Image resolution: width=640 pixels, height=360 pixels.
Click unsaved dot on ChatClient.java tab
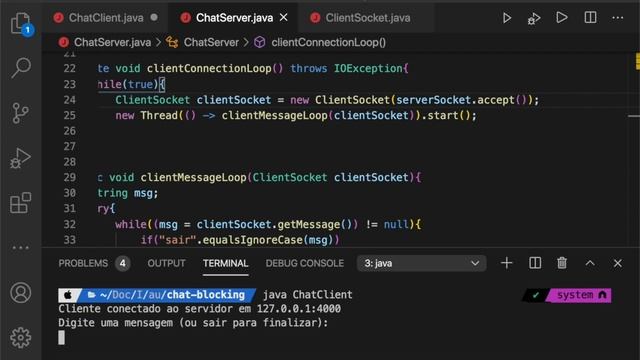(154, 18)
